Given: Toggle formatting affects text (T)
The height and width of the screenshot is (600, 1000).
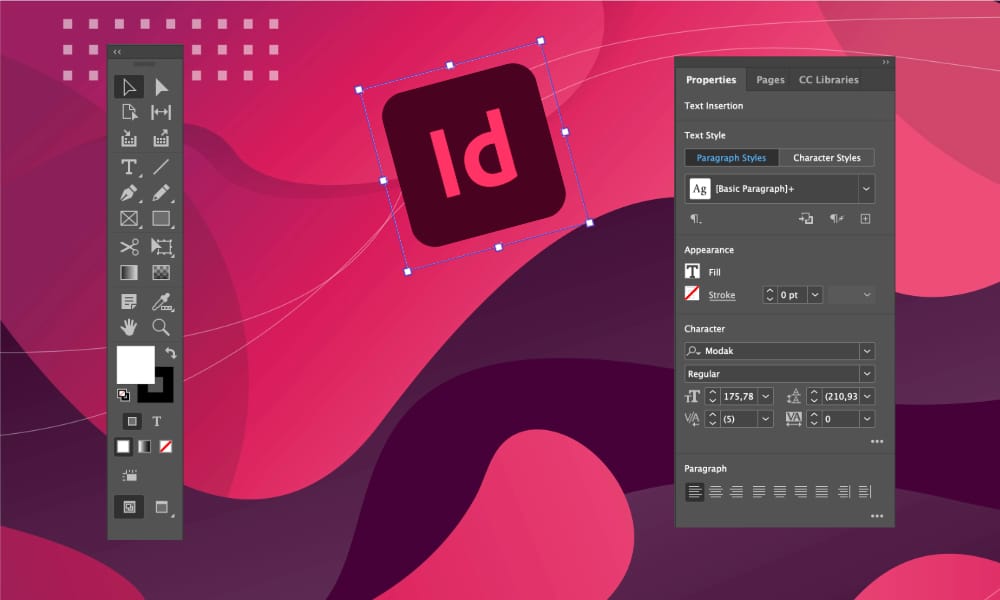Looking at the screenshot, I should point(157,421).
